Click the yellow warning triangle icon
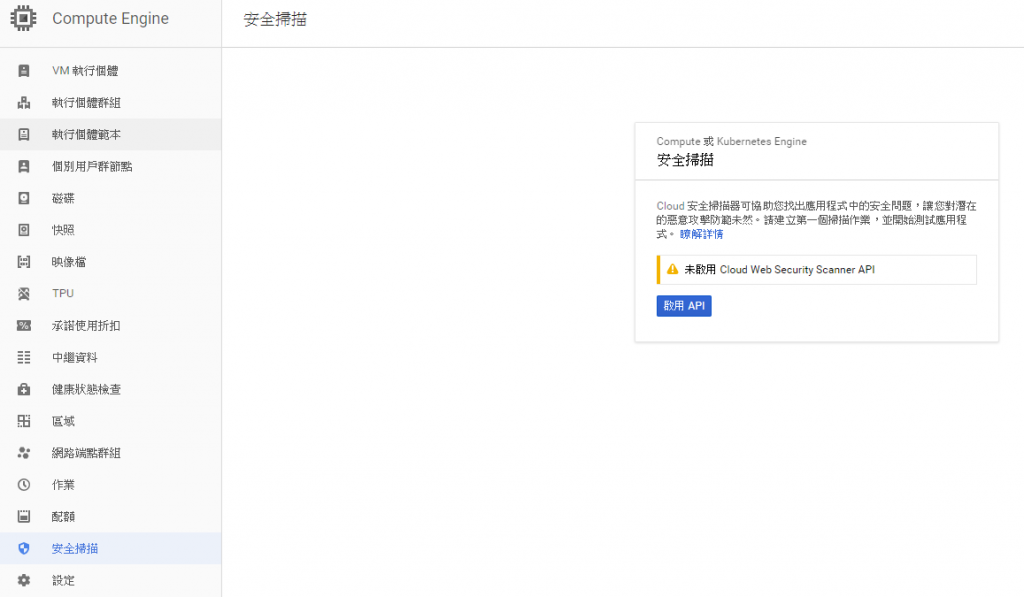 click(x=672, y=269)
